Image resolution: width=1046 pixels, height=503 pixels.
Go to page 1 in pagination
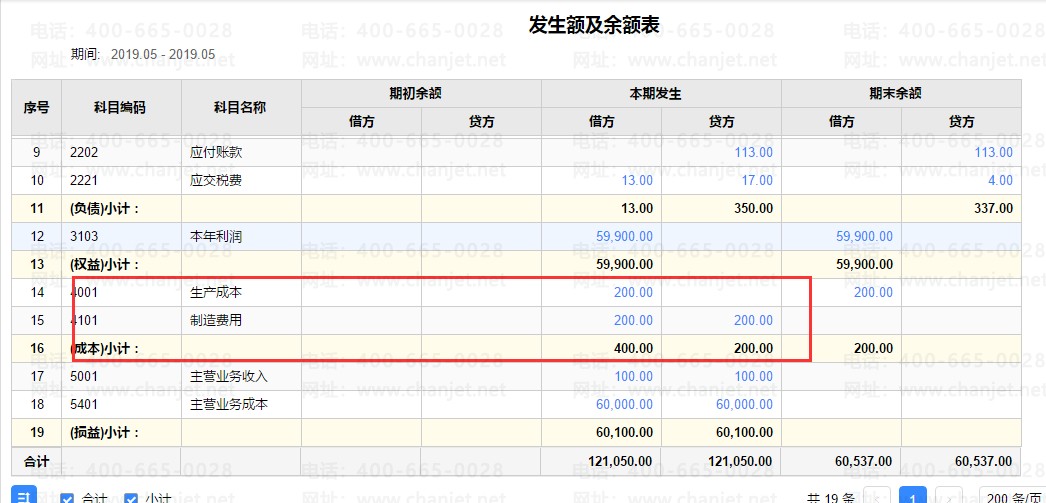912,496
